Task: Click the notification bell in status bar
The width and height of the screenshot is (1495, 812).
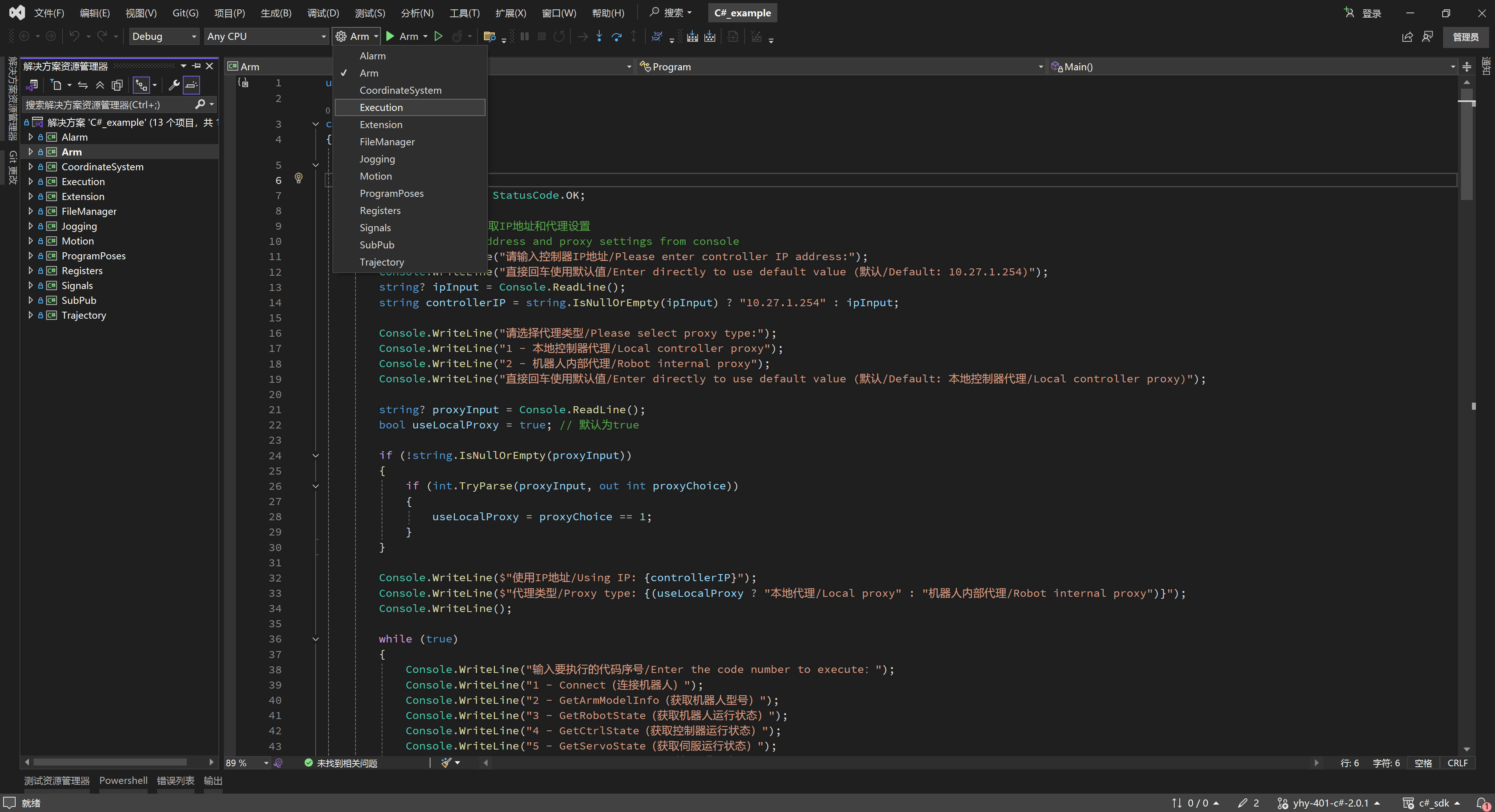Action: (x=1482, y=803)
